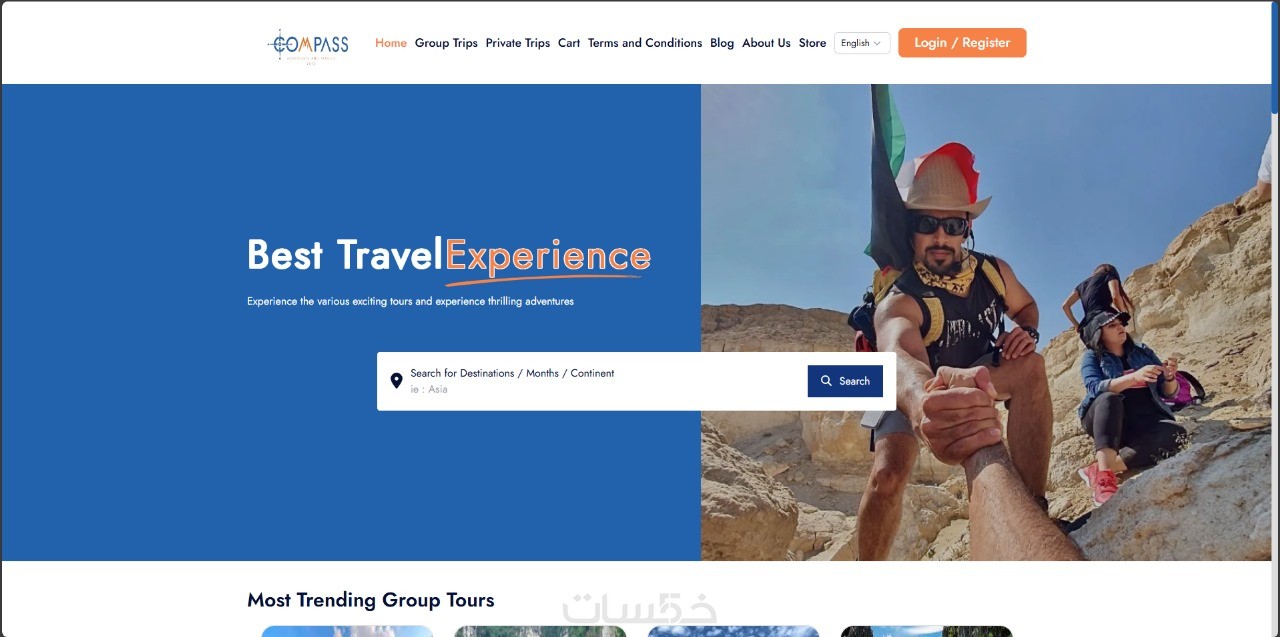1280x637 pixels.
Task: Click the Compass logo
Action: (309, 45)
